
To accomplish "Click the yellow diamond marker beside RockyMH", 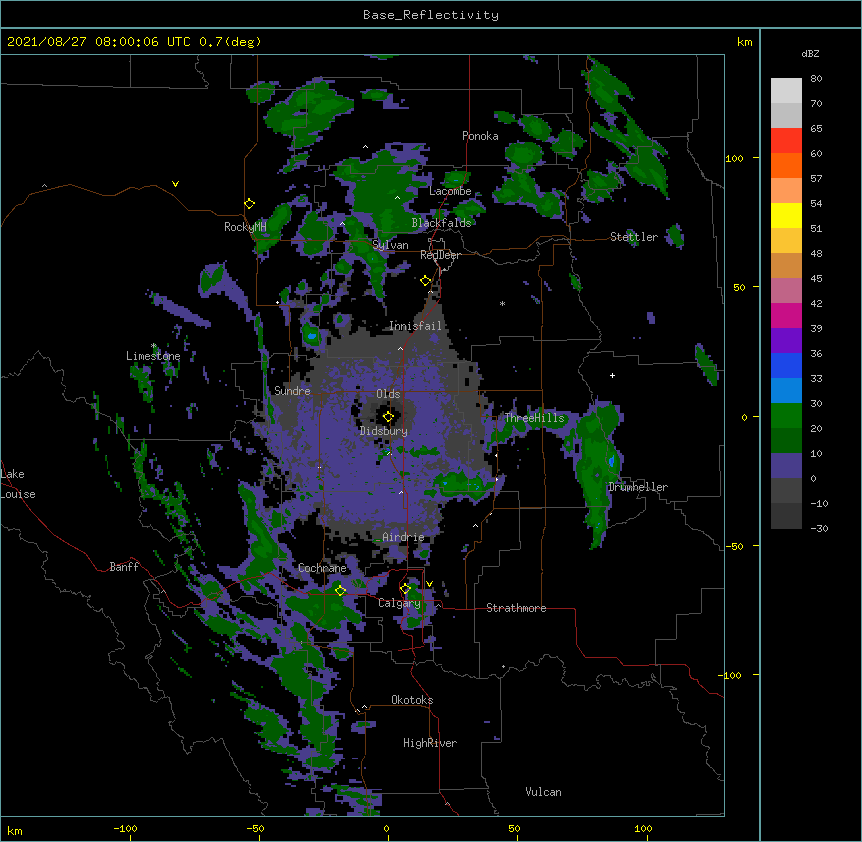I will [250, 204].
